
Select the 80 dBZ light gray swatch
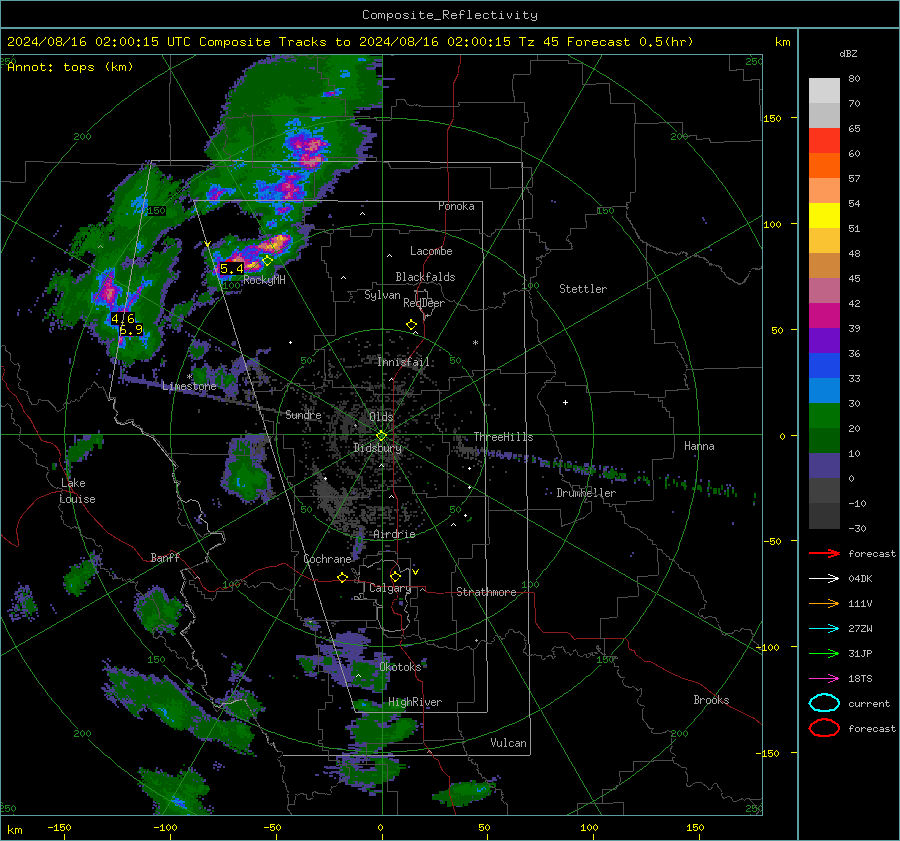coord(824,91)
